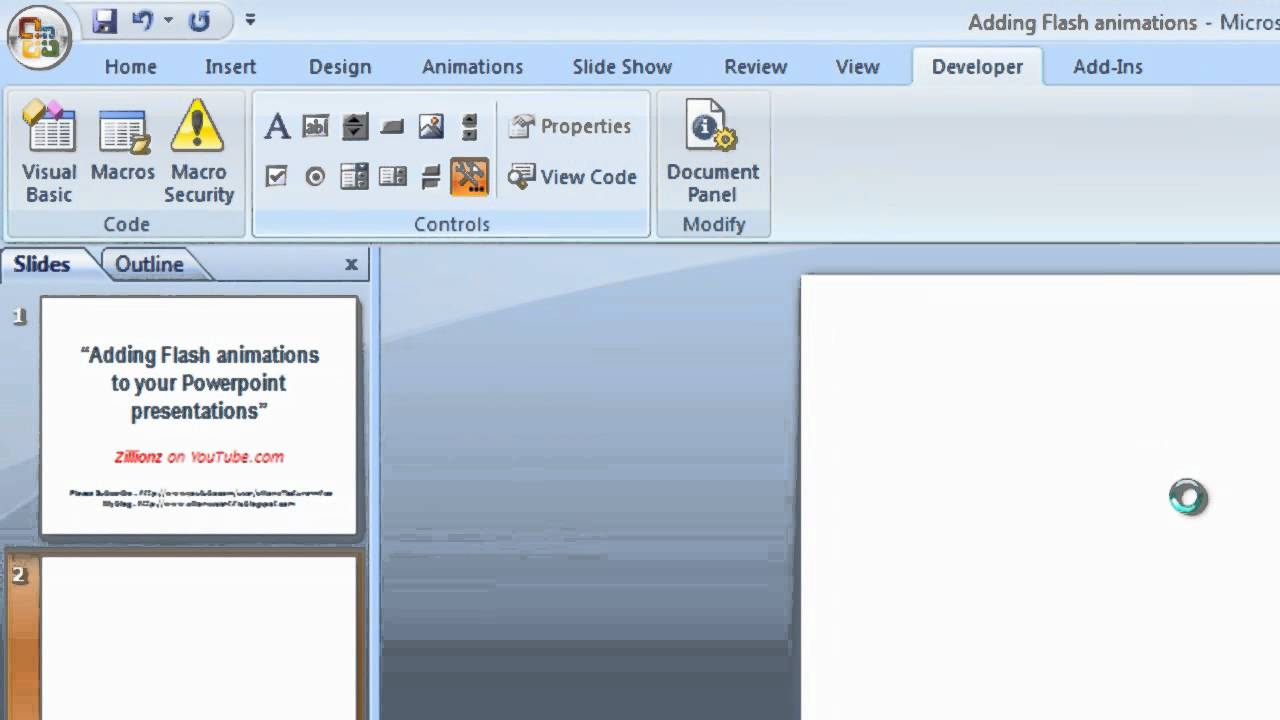1280x720 pixels.
Task: Save the presentation from Quick Access
Action: coord(105,21)
